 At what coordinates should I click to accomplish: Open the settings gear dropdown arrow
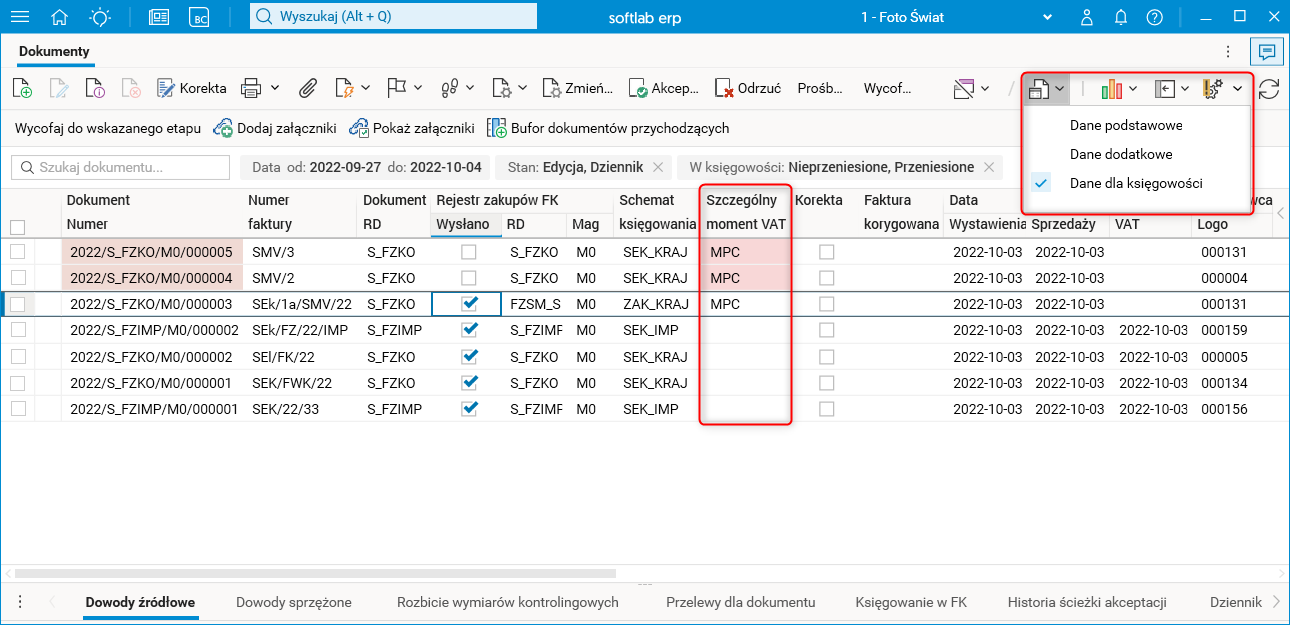click(x=1238, y=88)
